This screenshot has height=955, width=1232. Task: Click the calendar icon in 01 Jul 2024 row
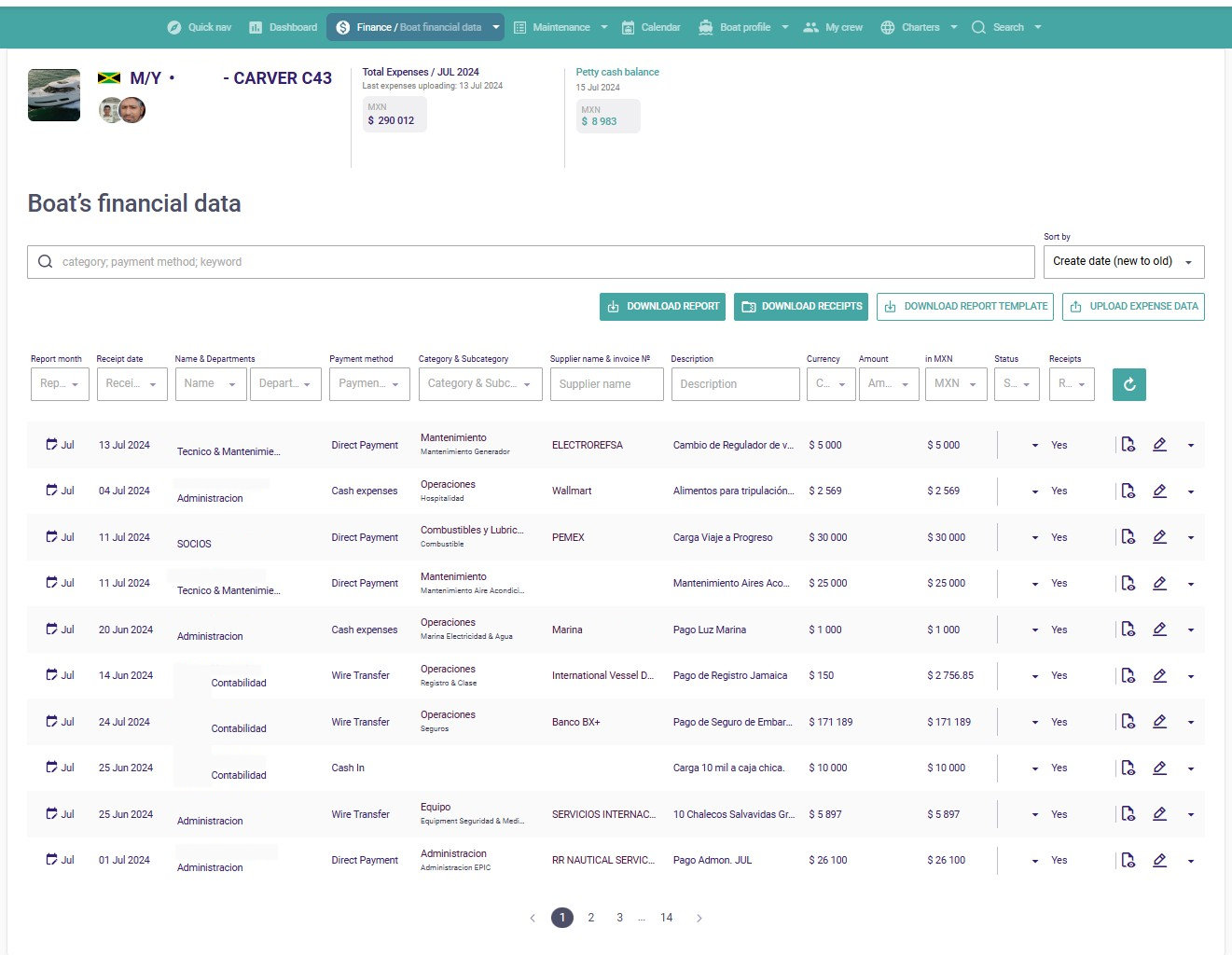(52, 860)
